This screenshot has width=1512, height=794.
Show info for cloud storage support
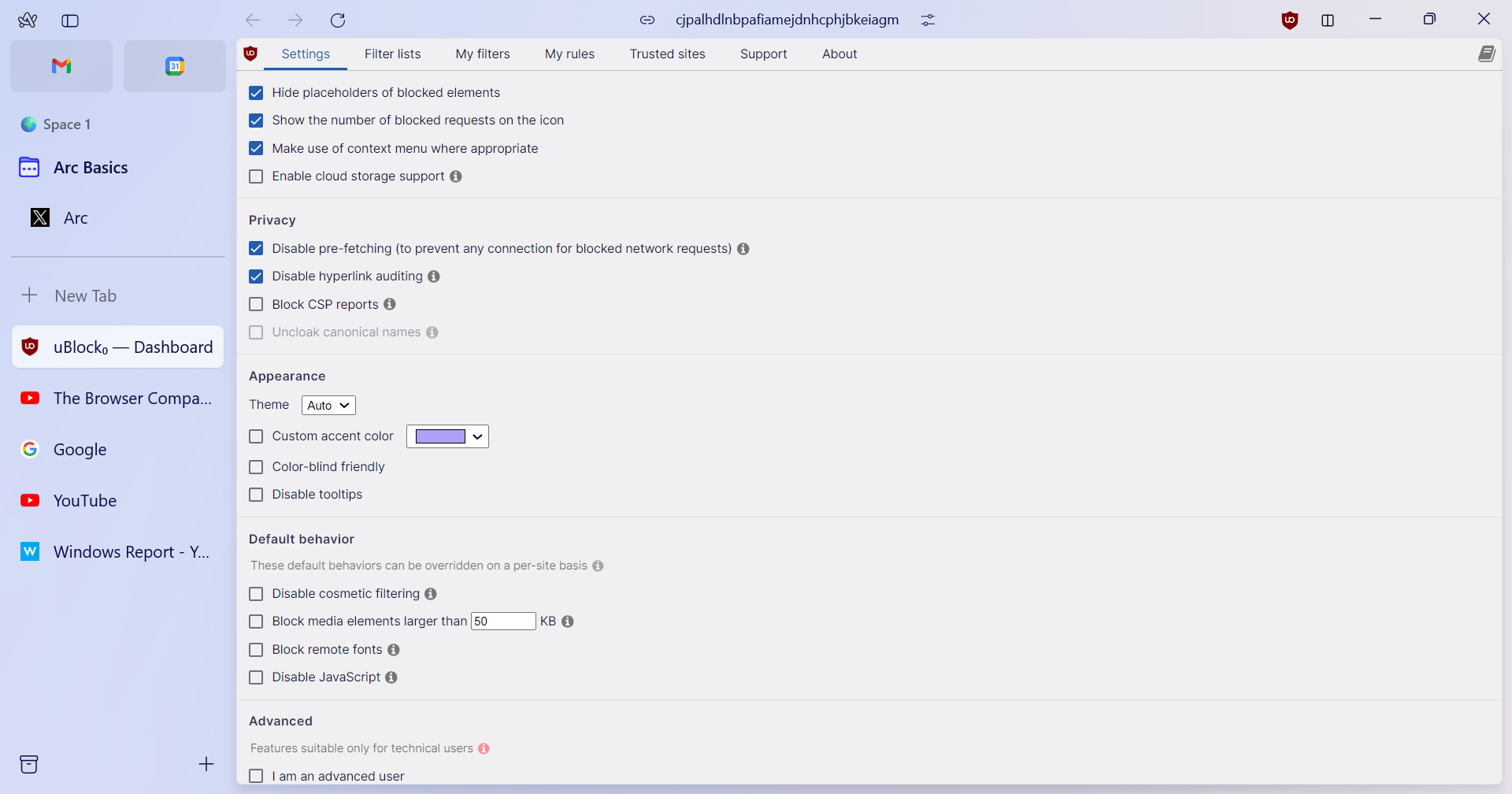pos(456,176)
